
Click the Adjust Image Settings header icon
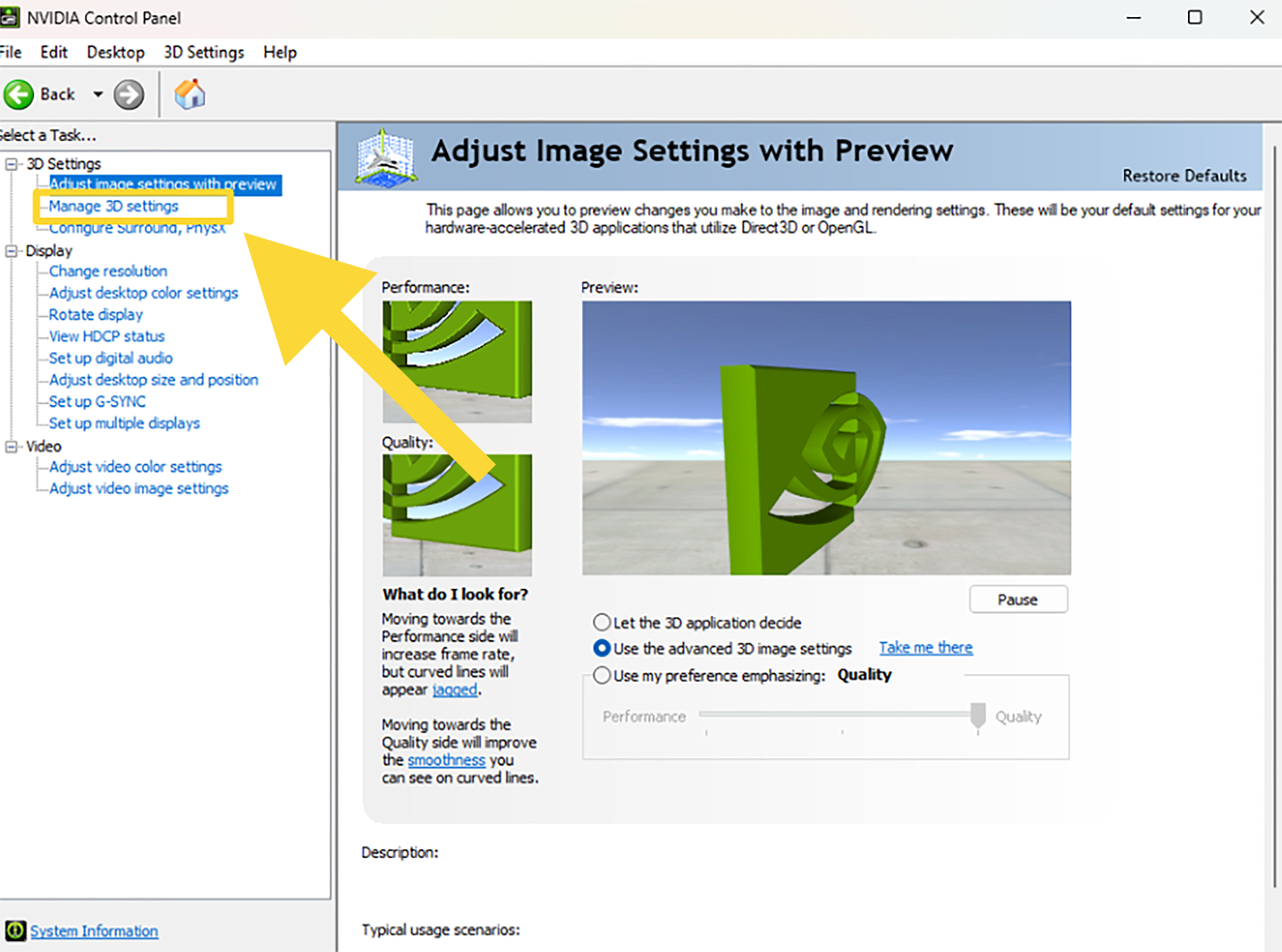[x=386, y=156]
